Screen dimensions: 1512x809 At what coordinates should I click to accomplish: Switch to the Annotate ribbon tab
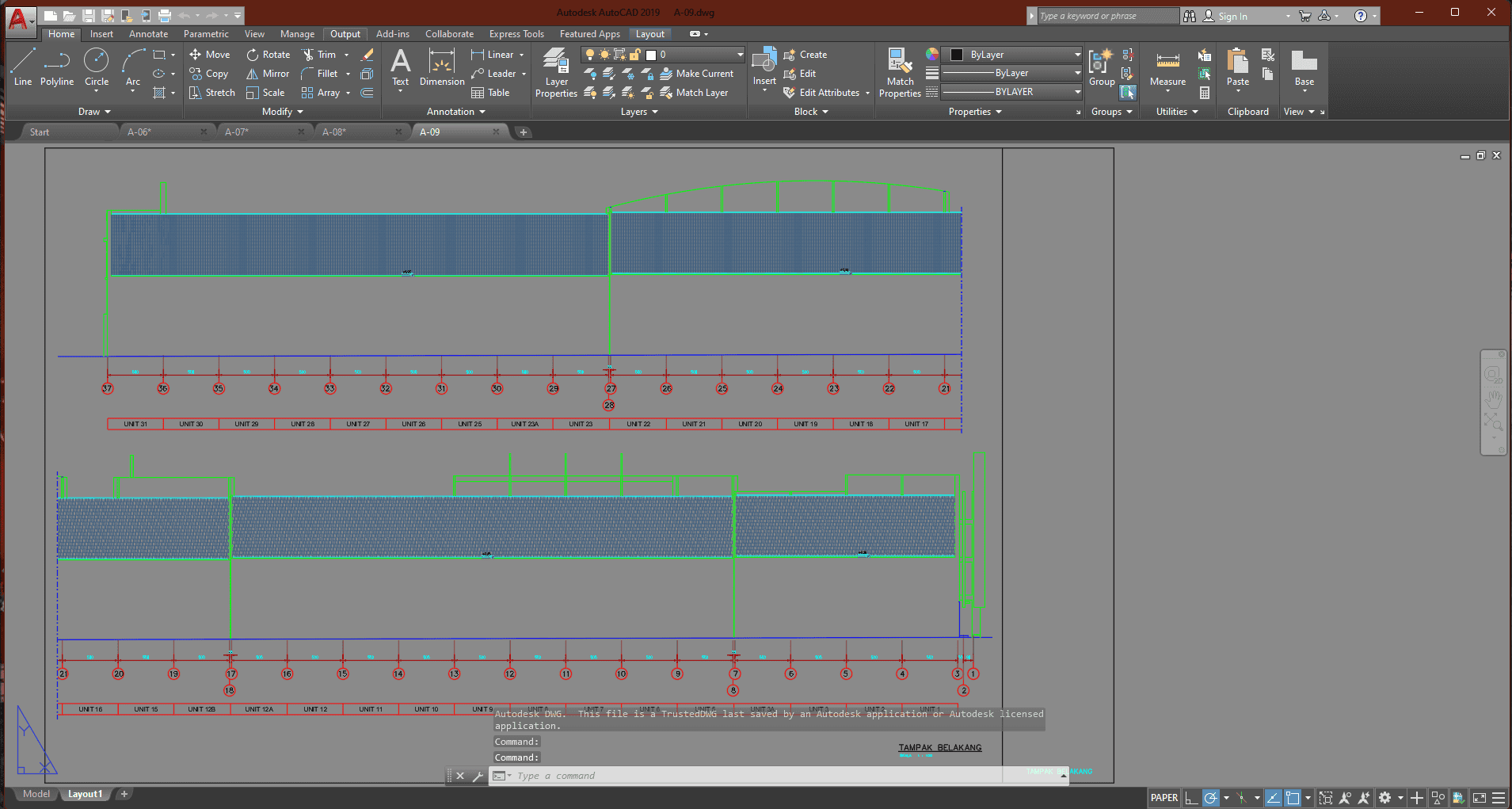pyautogui.click(x=148, y=34)
